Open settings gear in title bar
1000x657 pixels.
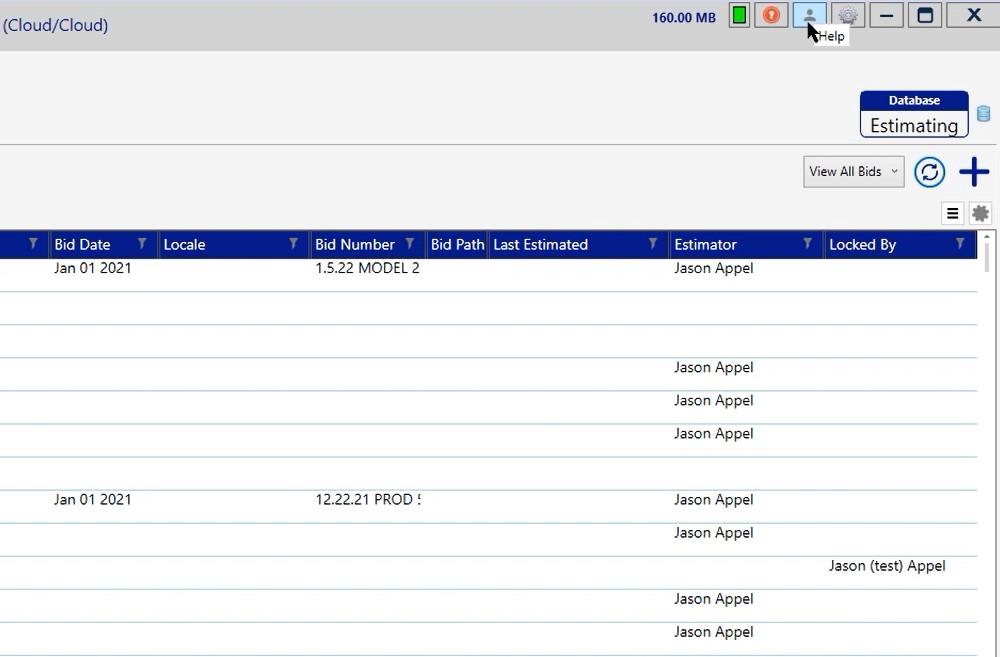[848, 16]
